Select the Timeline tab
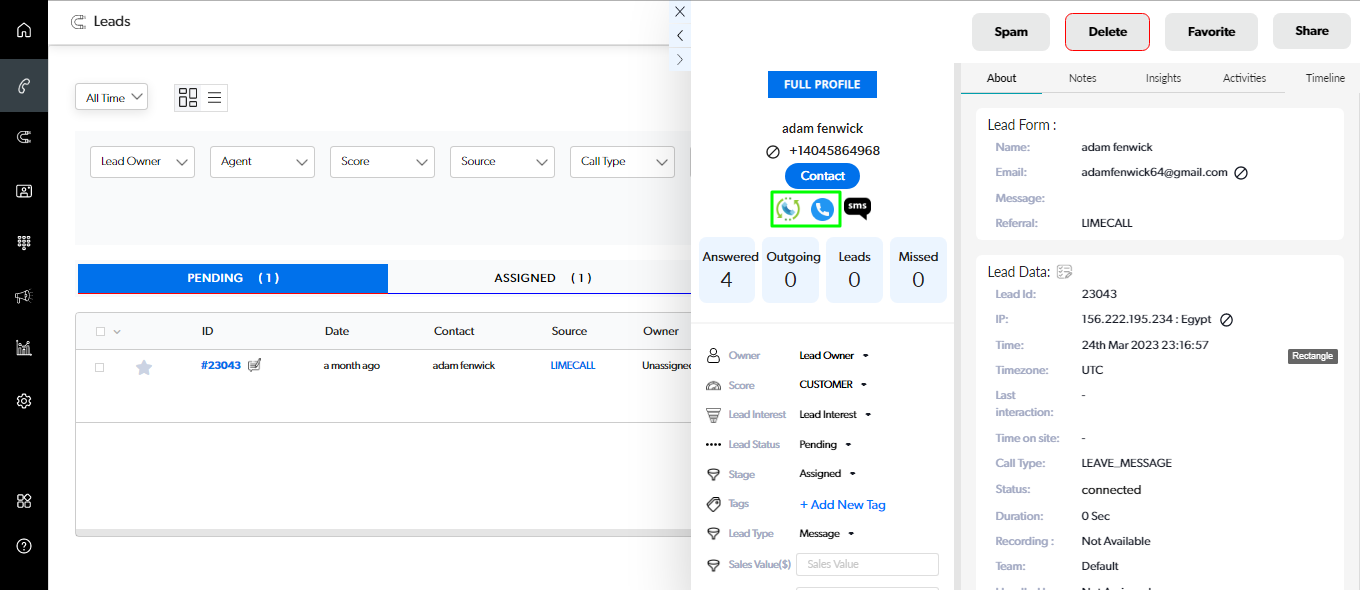The image size is (1360, 590). [1325, 78]
